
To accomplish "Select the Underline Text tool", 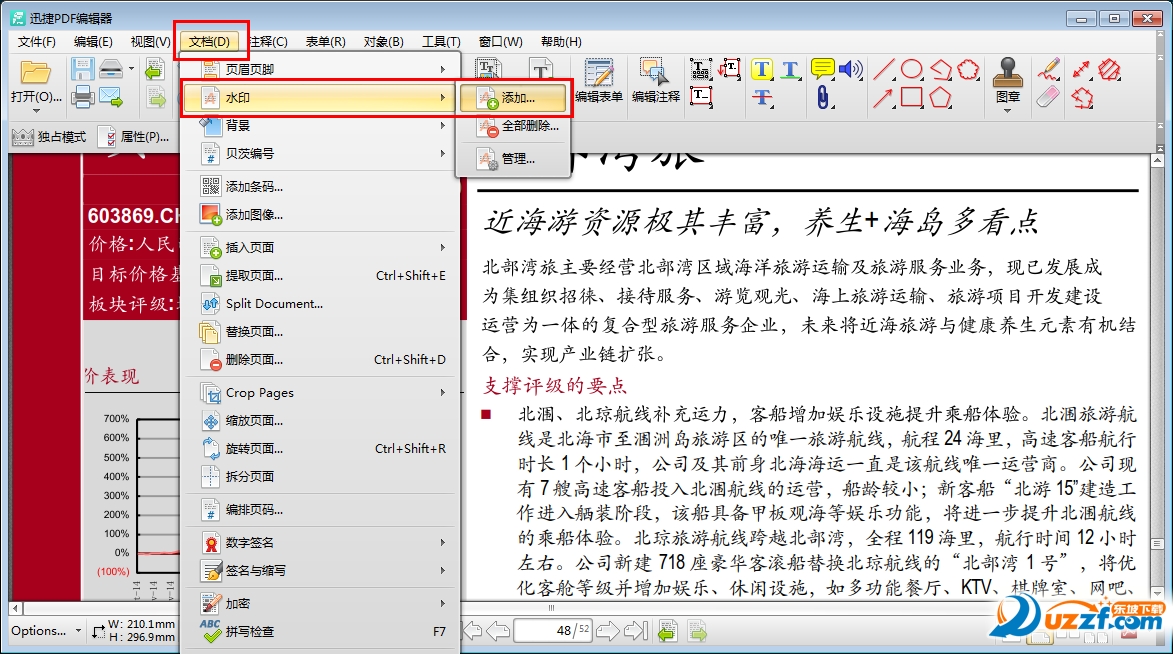I will (791, 70).
